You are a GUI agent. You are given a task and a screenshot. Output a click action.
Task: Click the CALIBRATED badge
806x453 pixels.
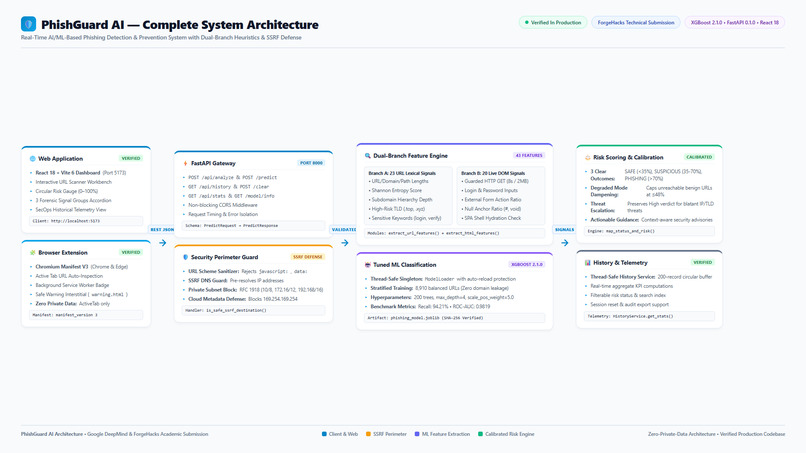point(699,157)
